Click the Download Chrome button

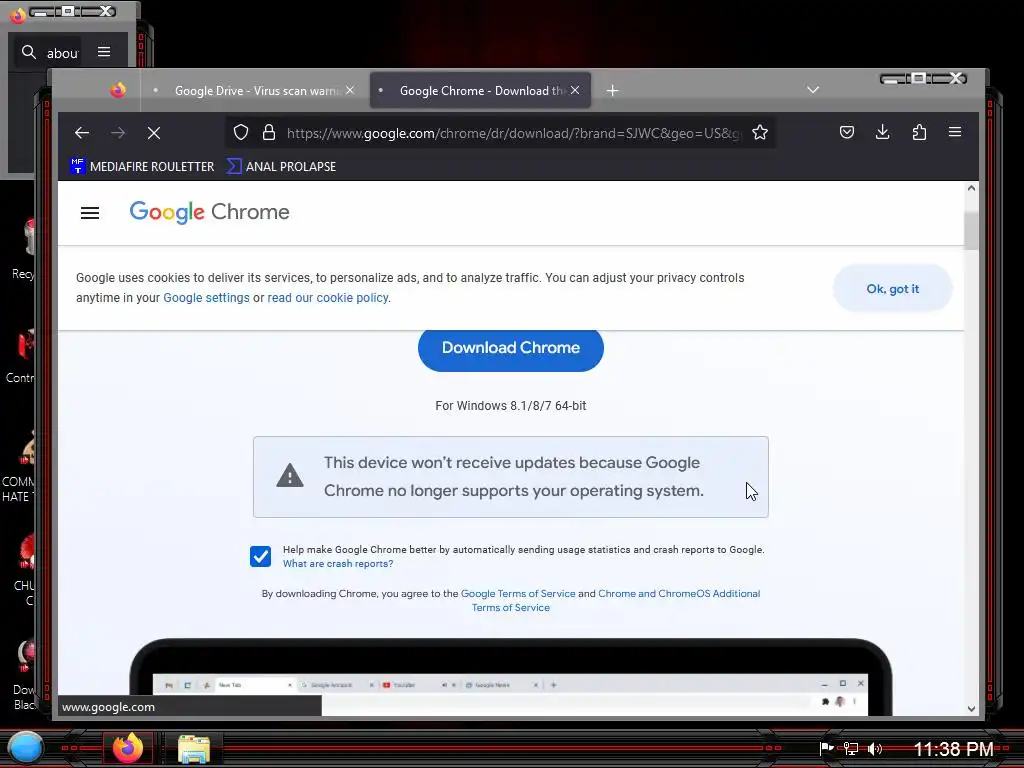511,348
